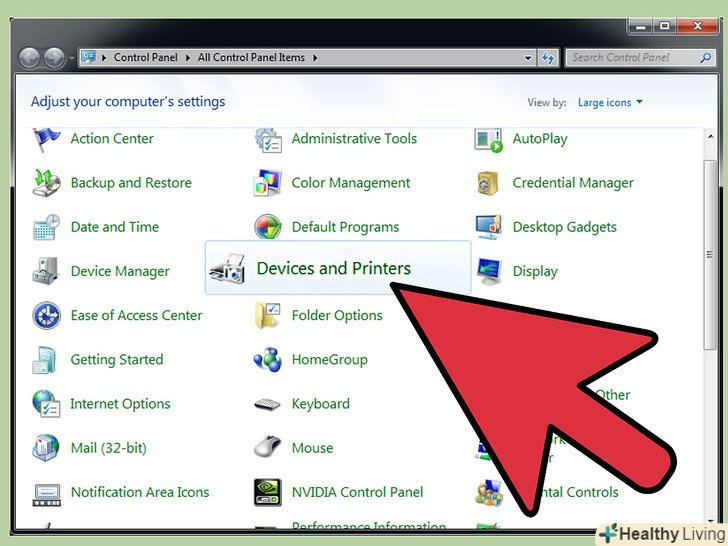728x546 pixels.
Task: Select All Control Panel Items breadcrumb
Action: 251,58
